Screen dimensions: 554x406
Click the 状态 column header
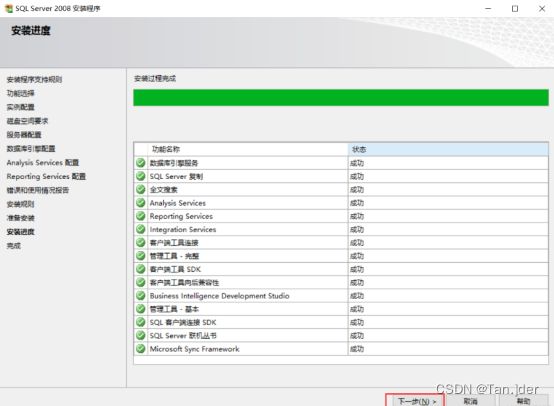click(x=448, y=149)
